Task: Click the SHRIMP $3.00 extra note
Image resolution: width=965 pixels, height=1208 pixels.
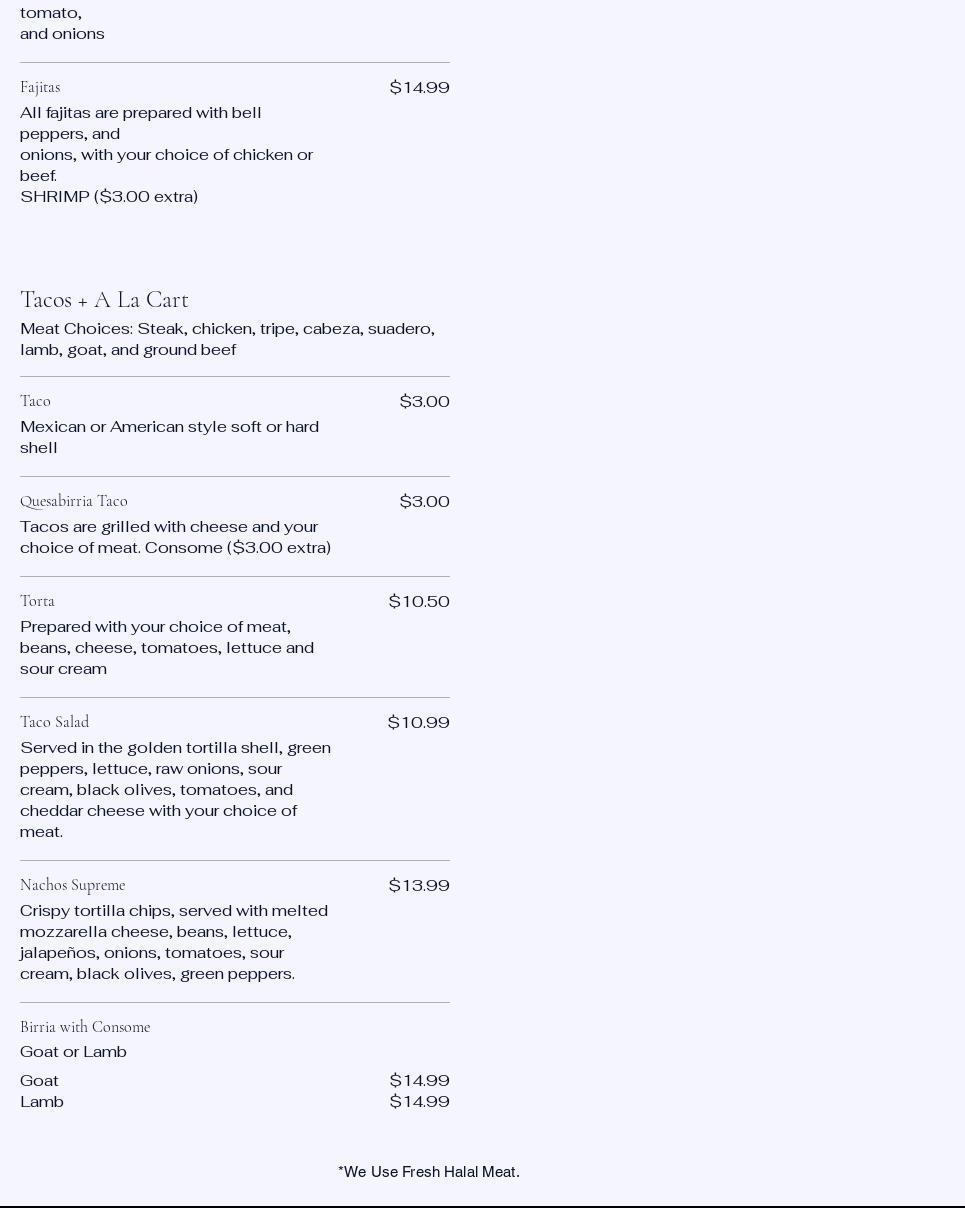Action: pos(109,197)
